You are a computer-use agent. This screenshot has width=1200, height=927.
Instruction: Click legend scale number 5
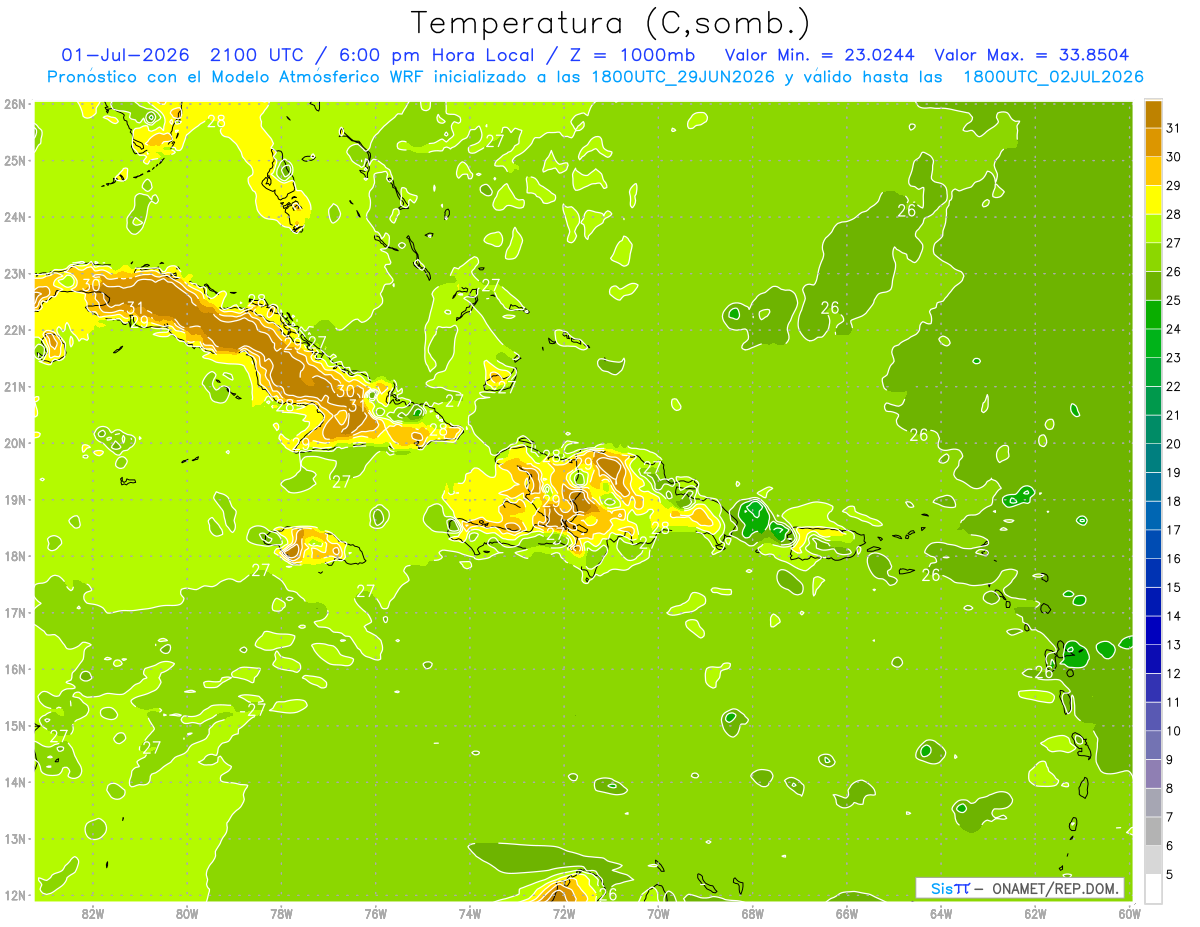tap(1169, 874)
